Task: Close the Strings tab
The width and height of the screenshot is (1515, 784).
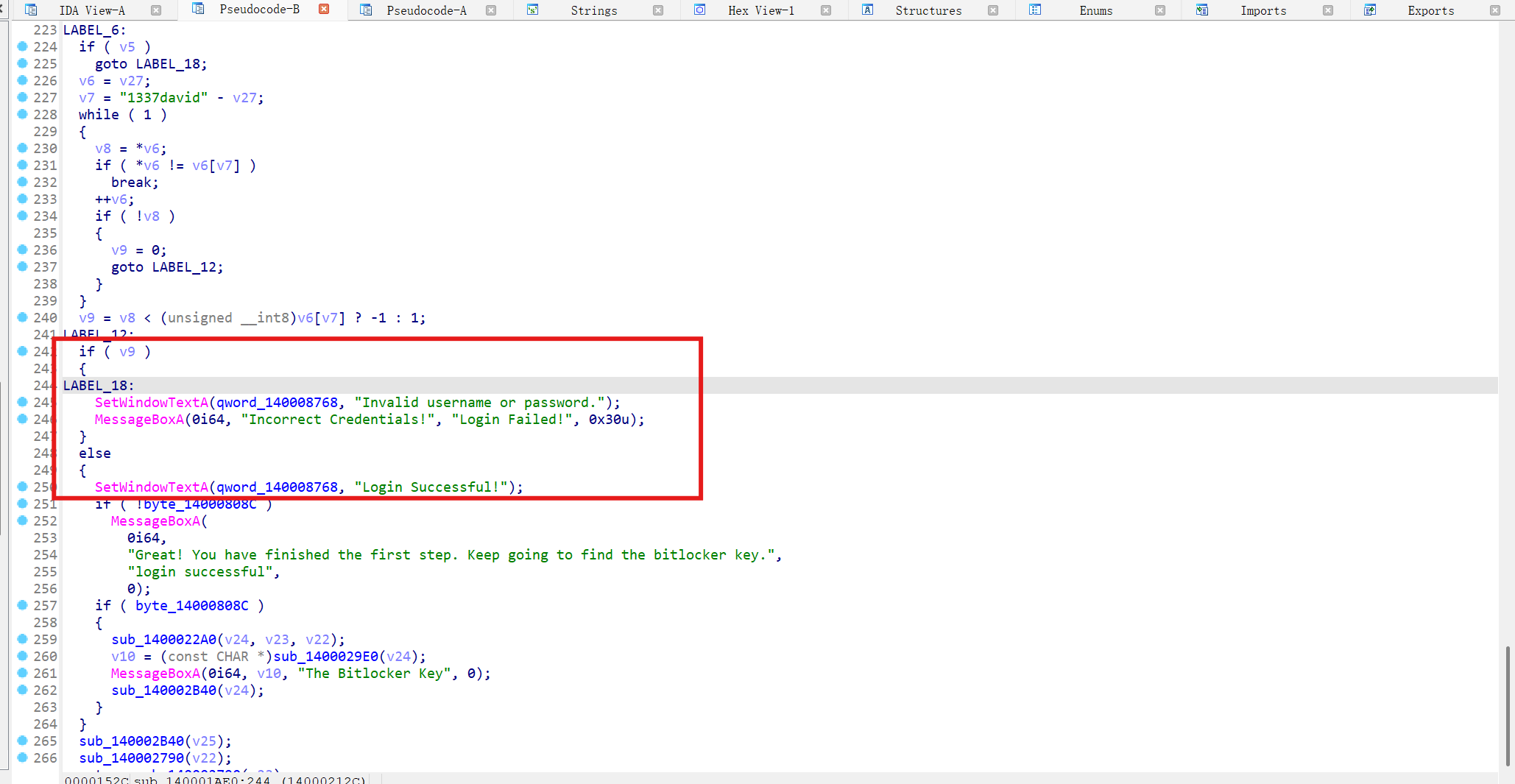Action: click(658, 10)
